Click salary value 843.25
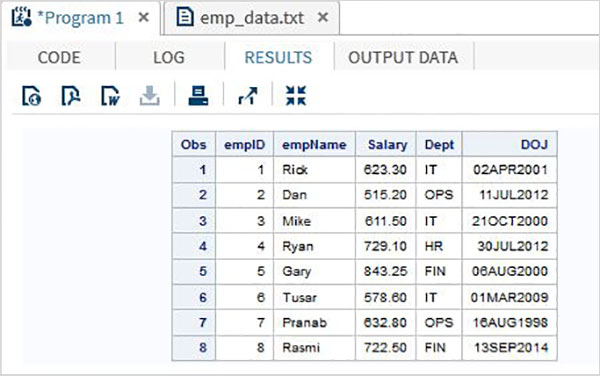Screen dimensions: 600x376 coord(386,271)
